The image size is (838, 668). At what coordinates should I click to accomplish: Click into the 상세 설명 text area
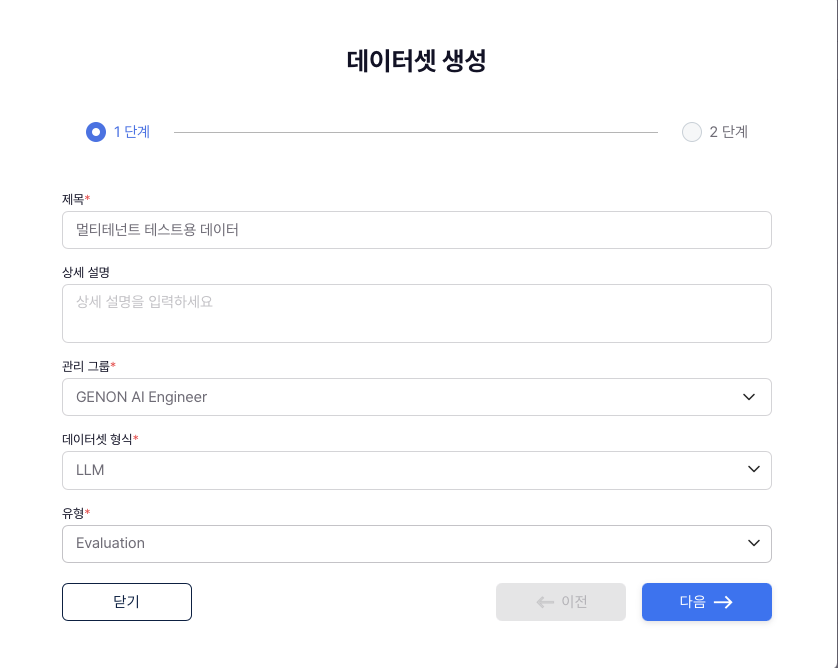click(x=416, y=313)
